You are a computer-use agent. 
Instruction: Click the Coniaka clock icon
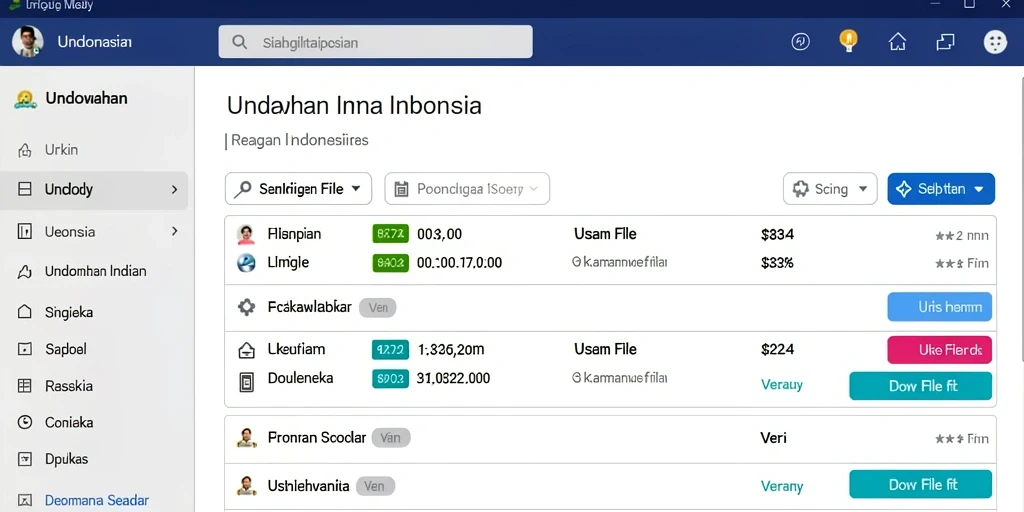tap(24, 422)
